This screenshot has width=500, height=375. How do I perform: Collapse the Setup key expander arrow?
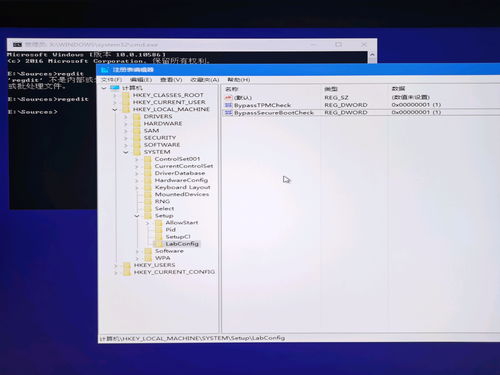point(137,216)
